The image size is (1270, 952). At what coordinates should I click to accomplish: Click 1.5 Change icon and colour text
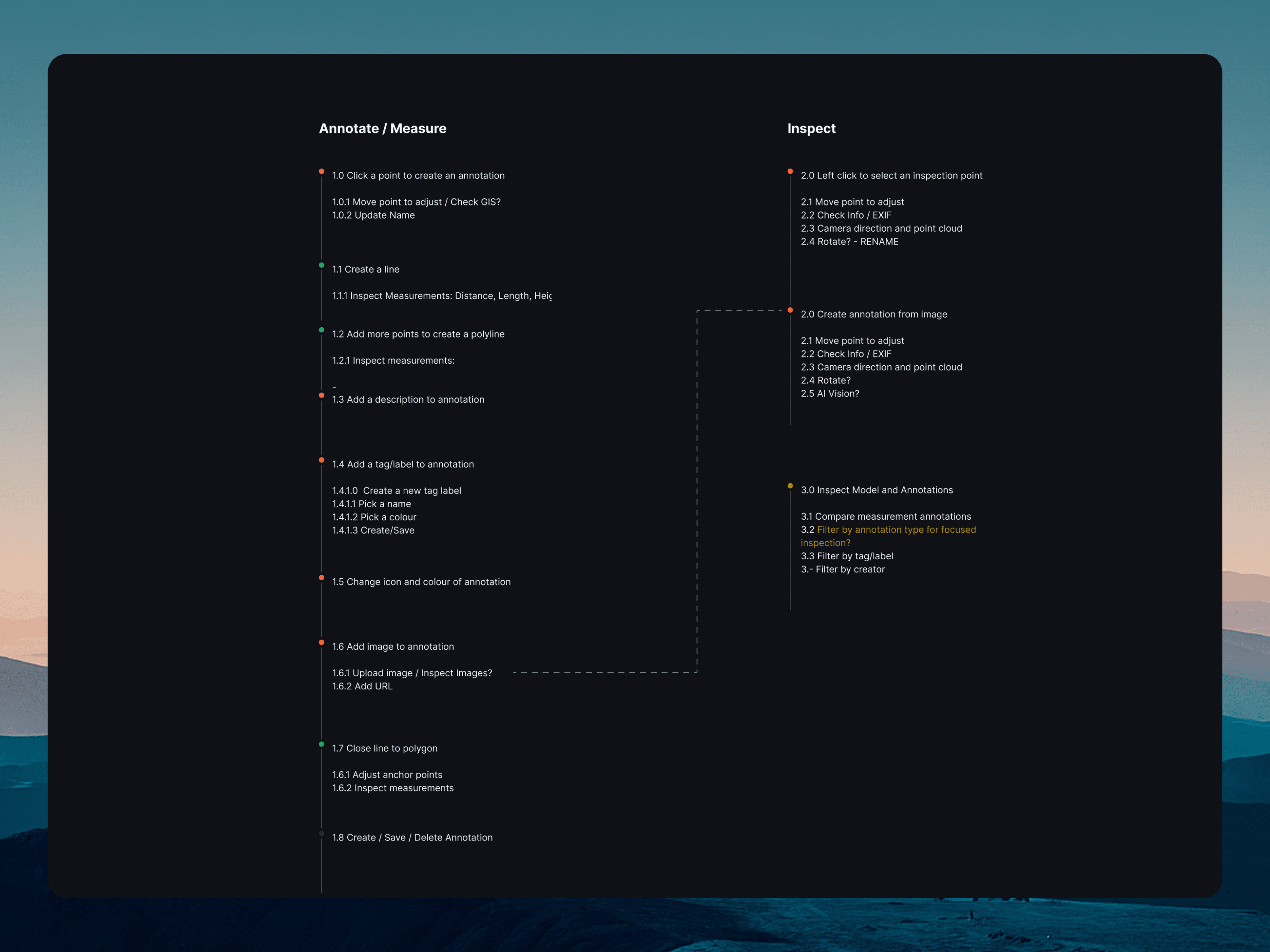[x=421, y=582]
